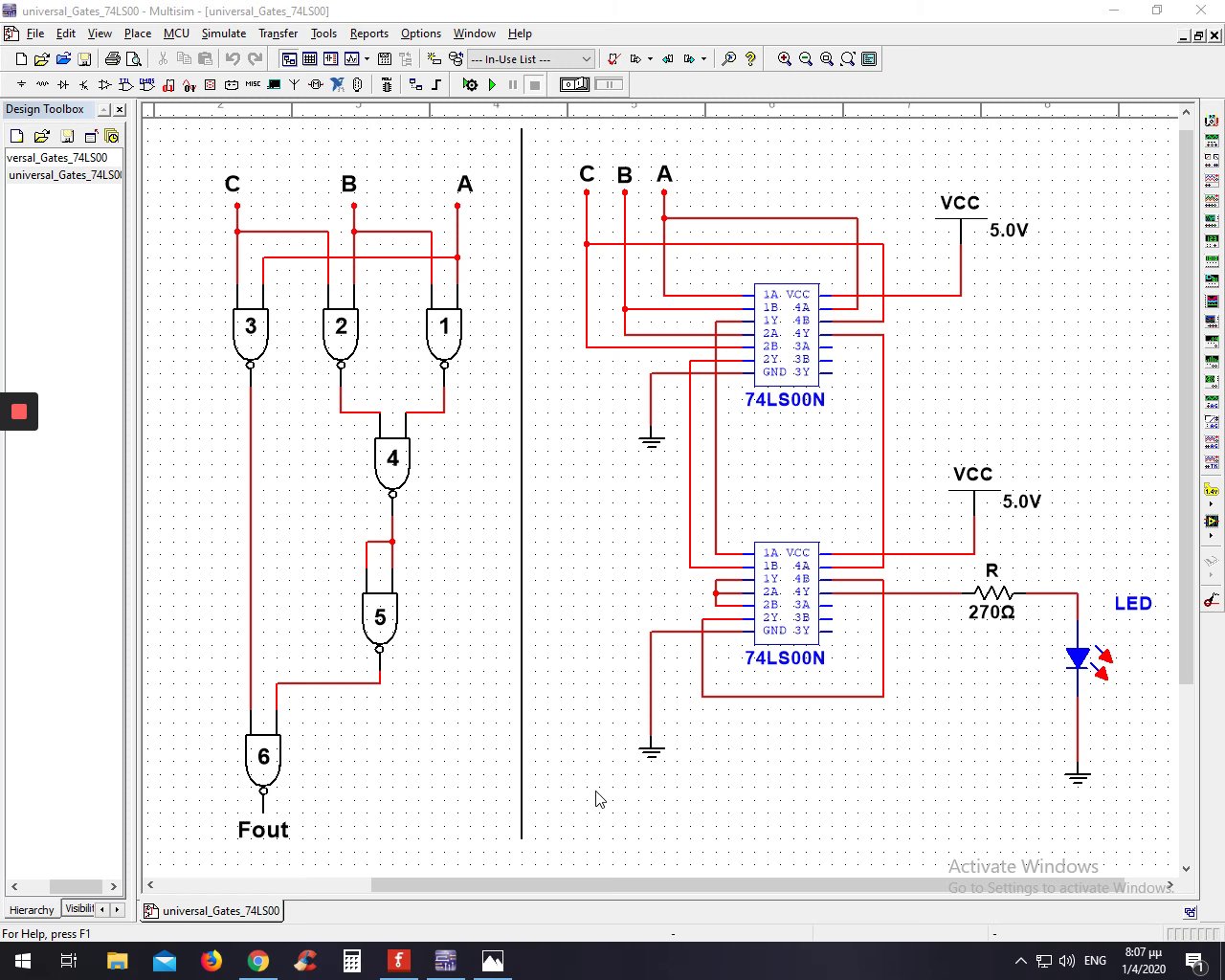This screenshot has width=1225, height=980.
Task: Close the Design Toolbox panel
Action: [120, 109]
